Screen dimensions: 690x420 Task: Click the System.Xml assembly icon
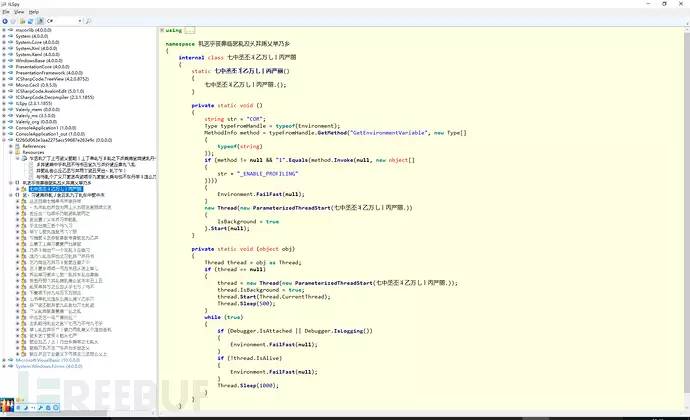click(x=11, y=48)
